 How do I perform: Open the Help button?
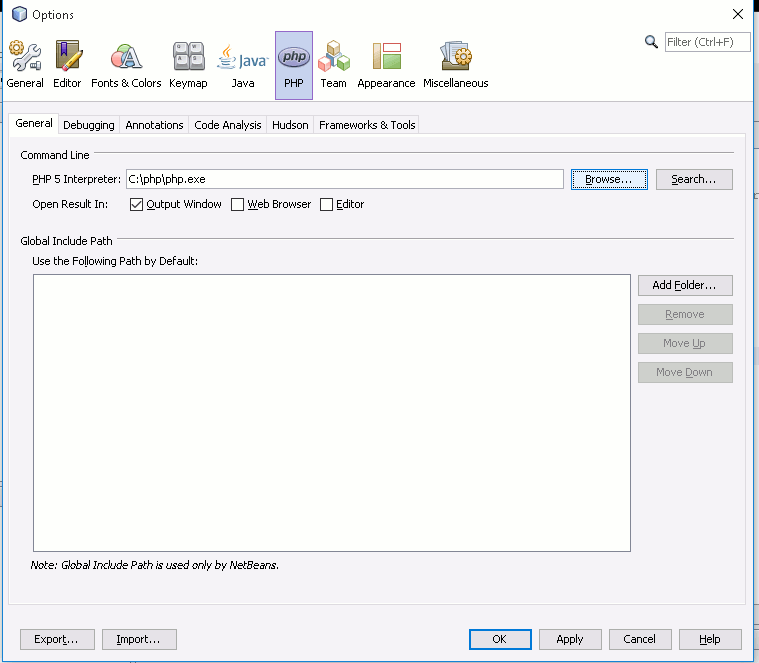pos(710,639)
